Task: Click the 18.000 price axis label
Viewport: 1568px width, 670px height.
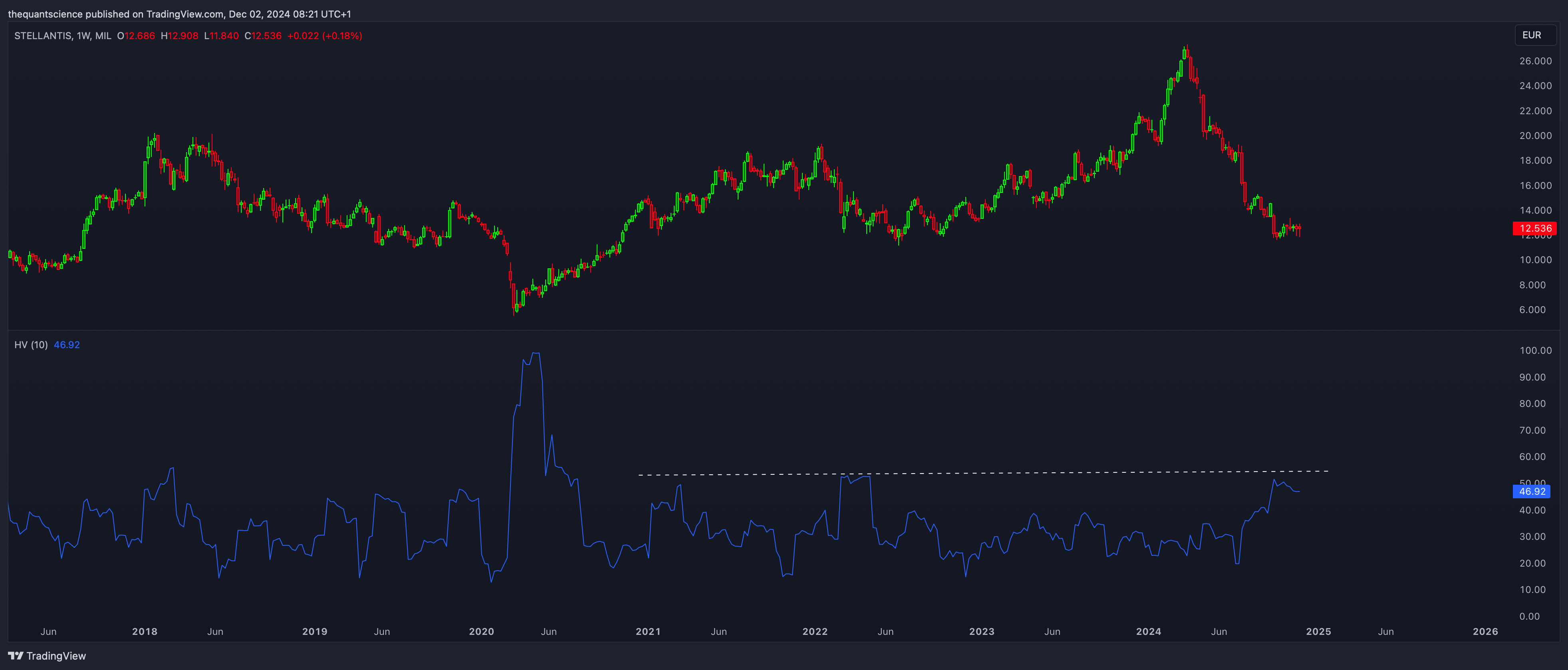Action: tap(1535, 161)
